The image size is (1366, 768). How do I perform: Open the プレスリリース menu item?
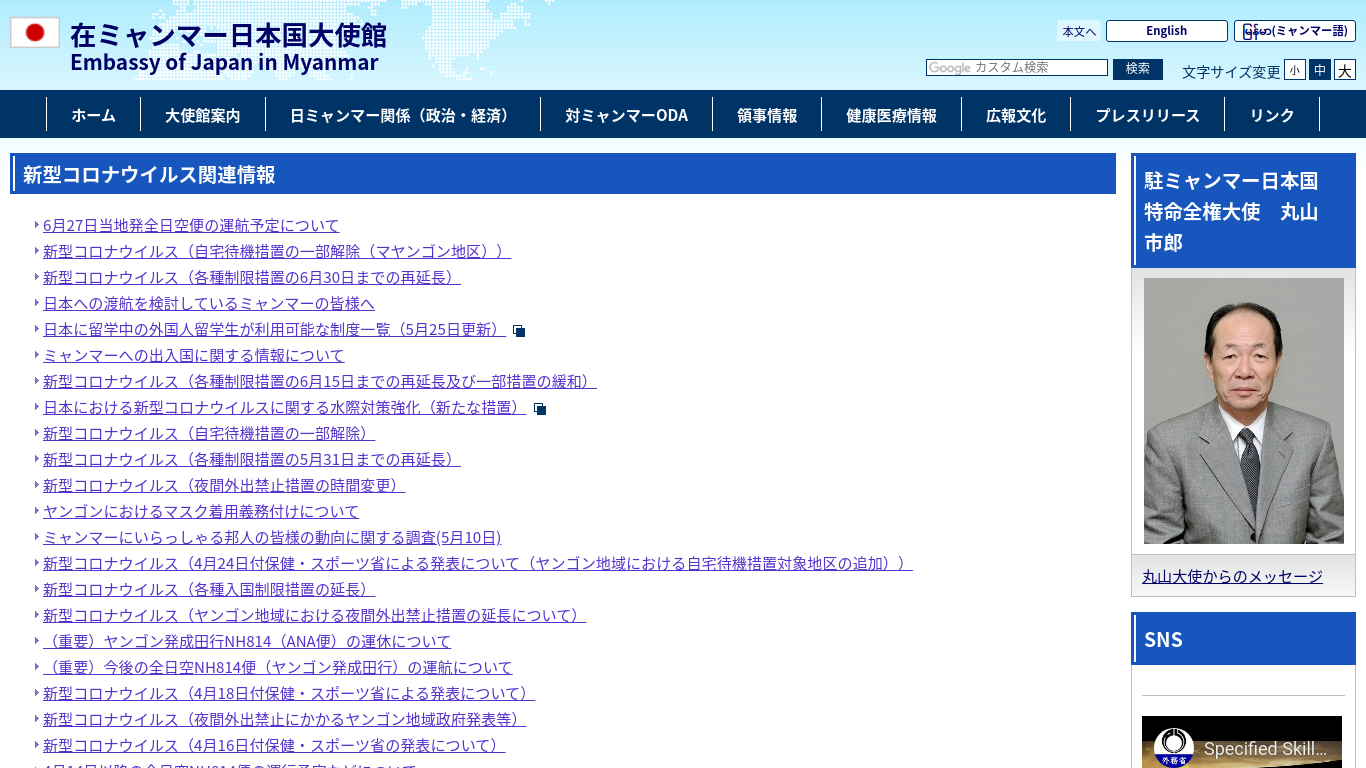click(x=1147, y=115)
